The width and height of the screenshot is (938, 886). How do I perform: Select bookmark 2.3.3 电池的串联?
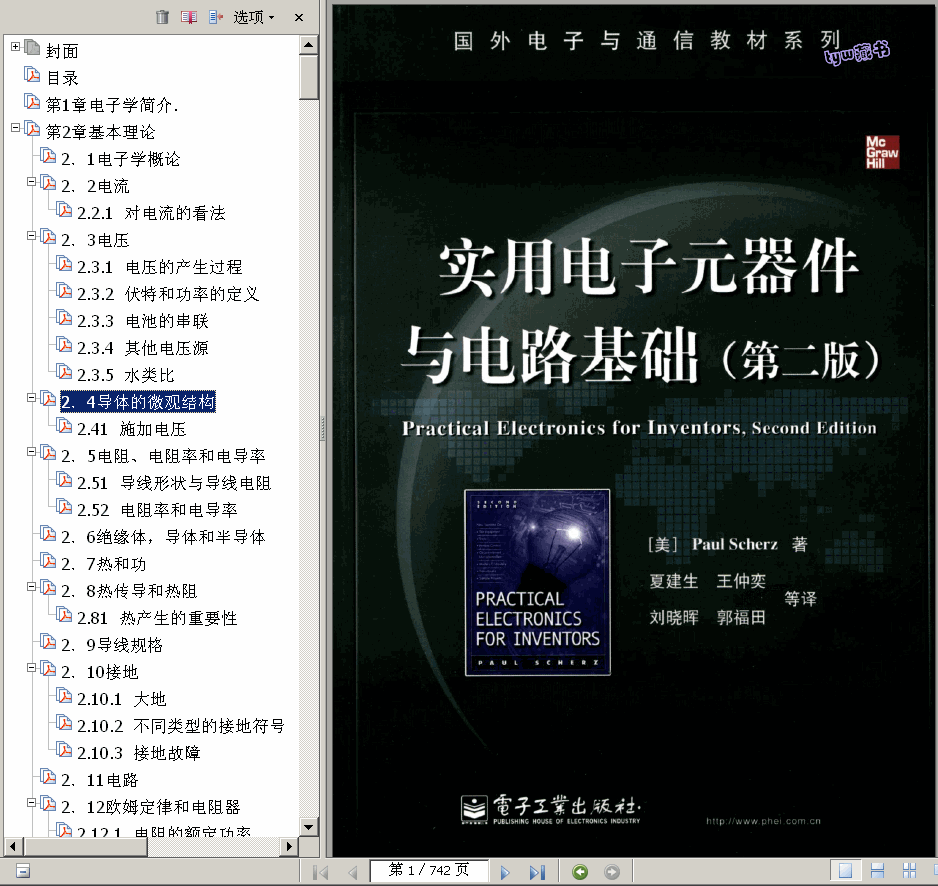click(143, 321)
